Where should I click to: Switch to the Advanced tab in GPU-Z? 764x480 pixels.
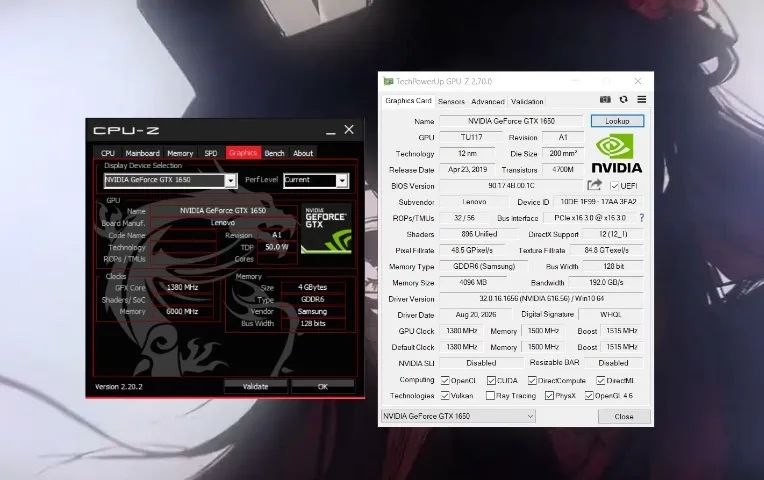click(x=488, y=101)
